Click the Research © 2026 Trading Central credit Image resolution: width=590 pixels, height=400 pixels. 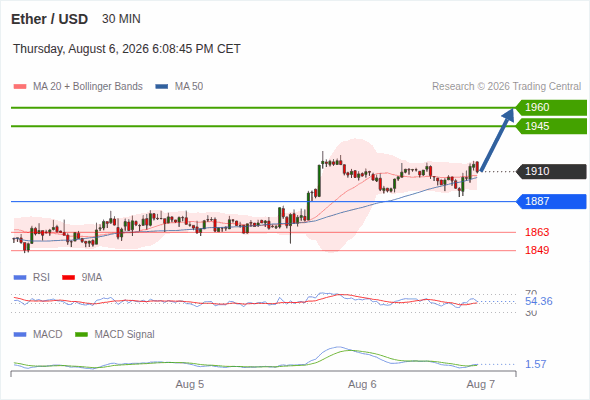(506, 87)
